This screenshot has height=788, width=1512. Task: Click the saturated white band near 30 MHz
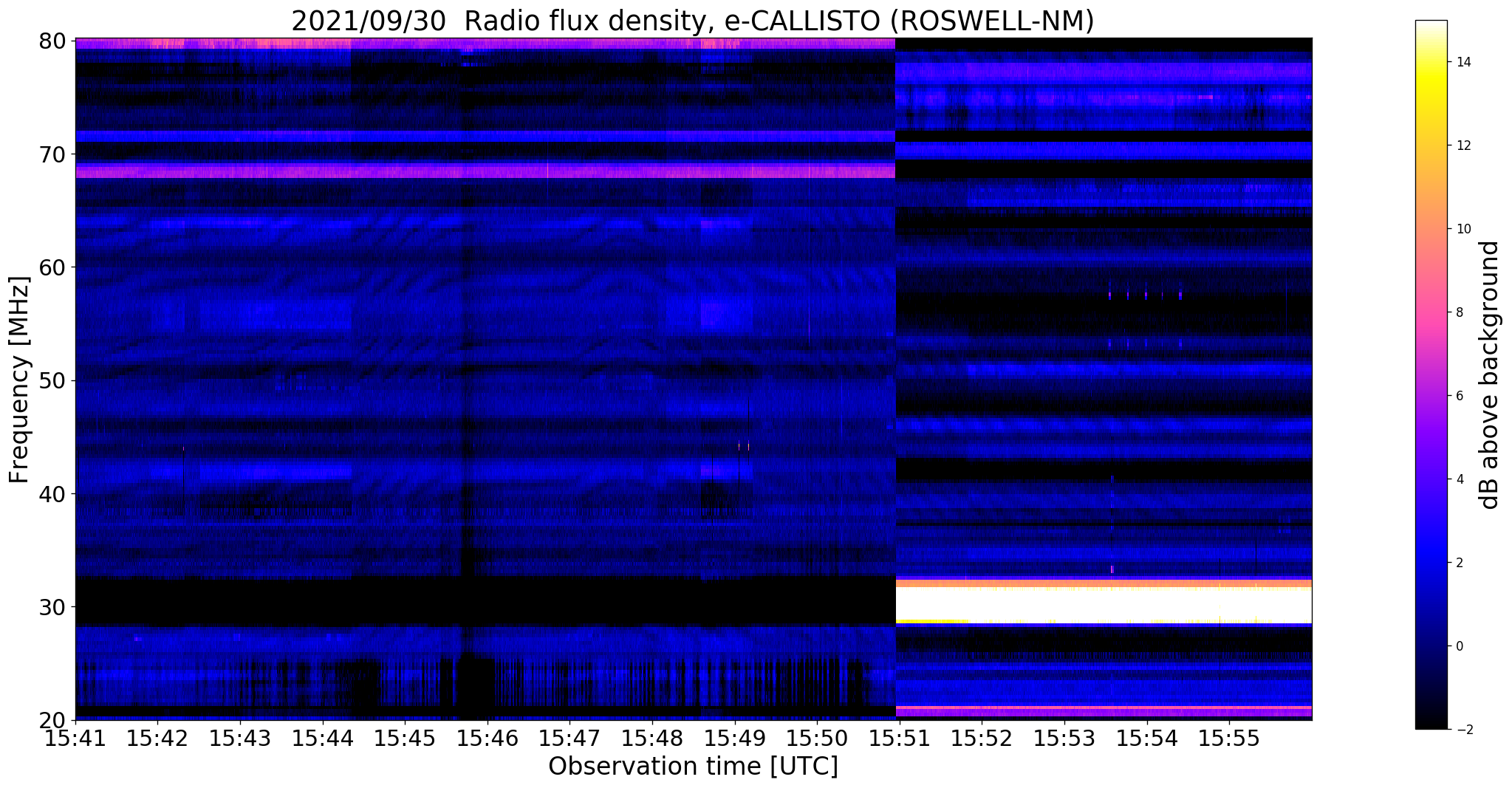1104,606
